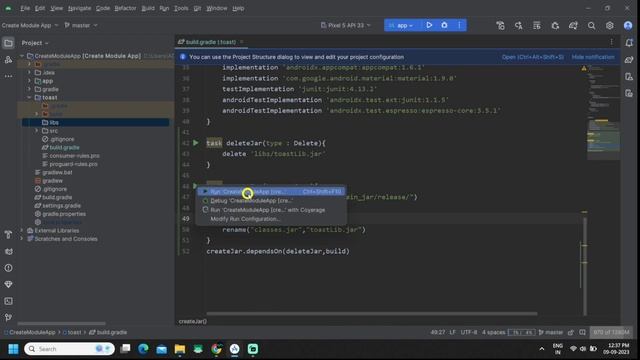Open more run actions menu
The image size is (640, 360).
459,25
